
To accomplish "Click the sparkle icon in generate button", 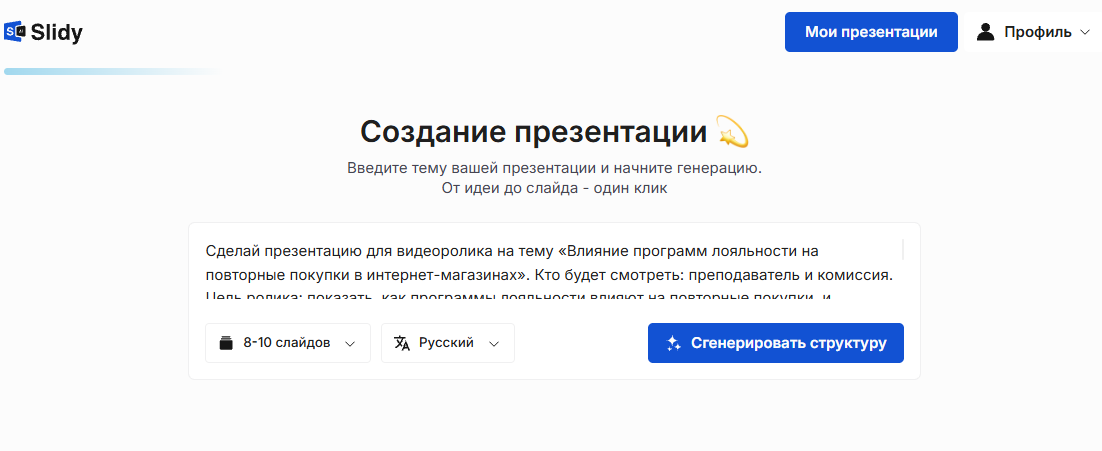I will 673,344.
